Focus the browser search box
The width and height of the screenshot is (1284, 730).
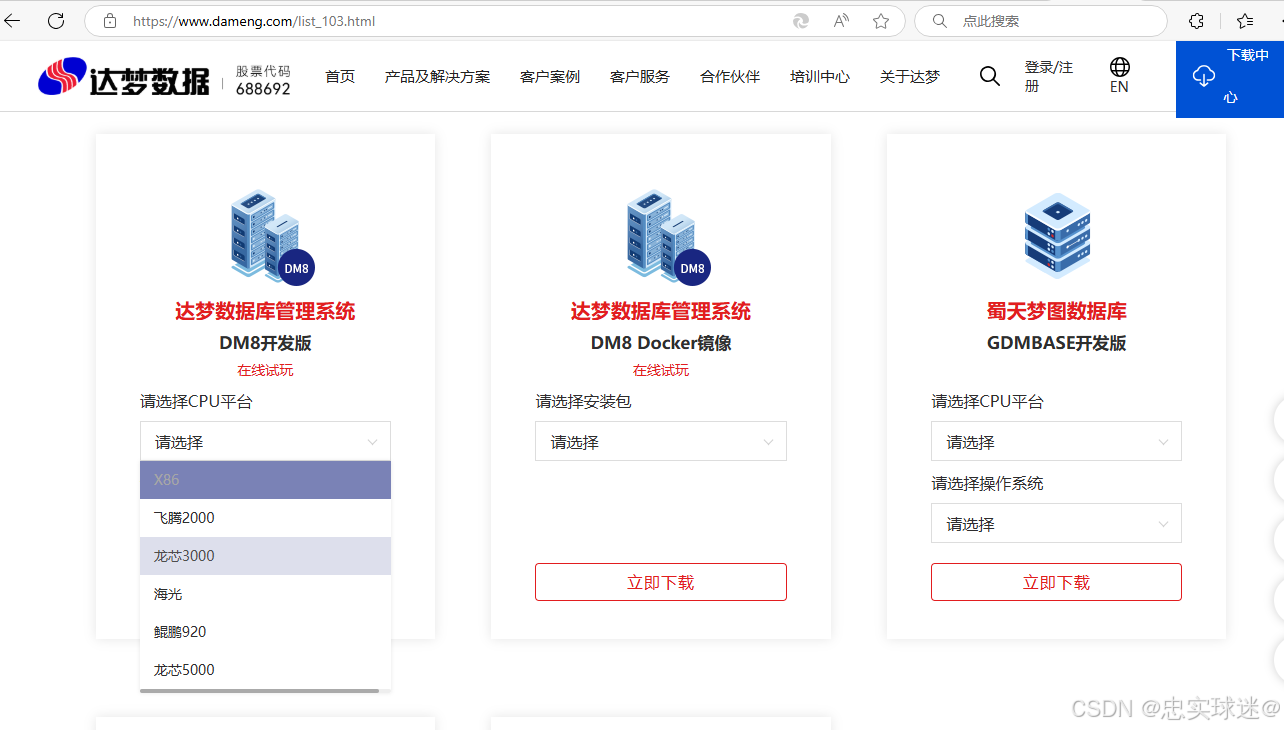(1040, 21)
